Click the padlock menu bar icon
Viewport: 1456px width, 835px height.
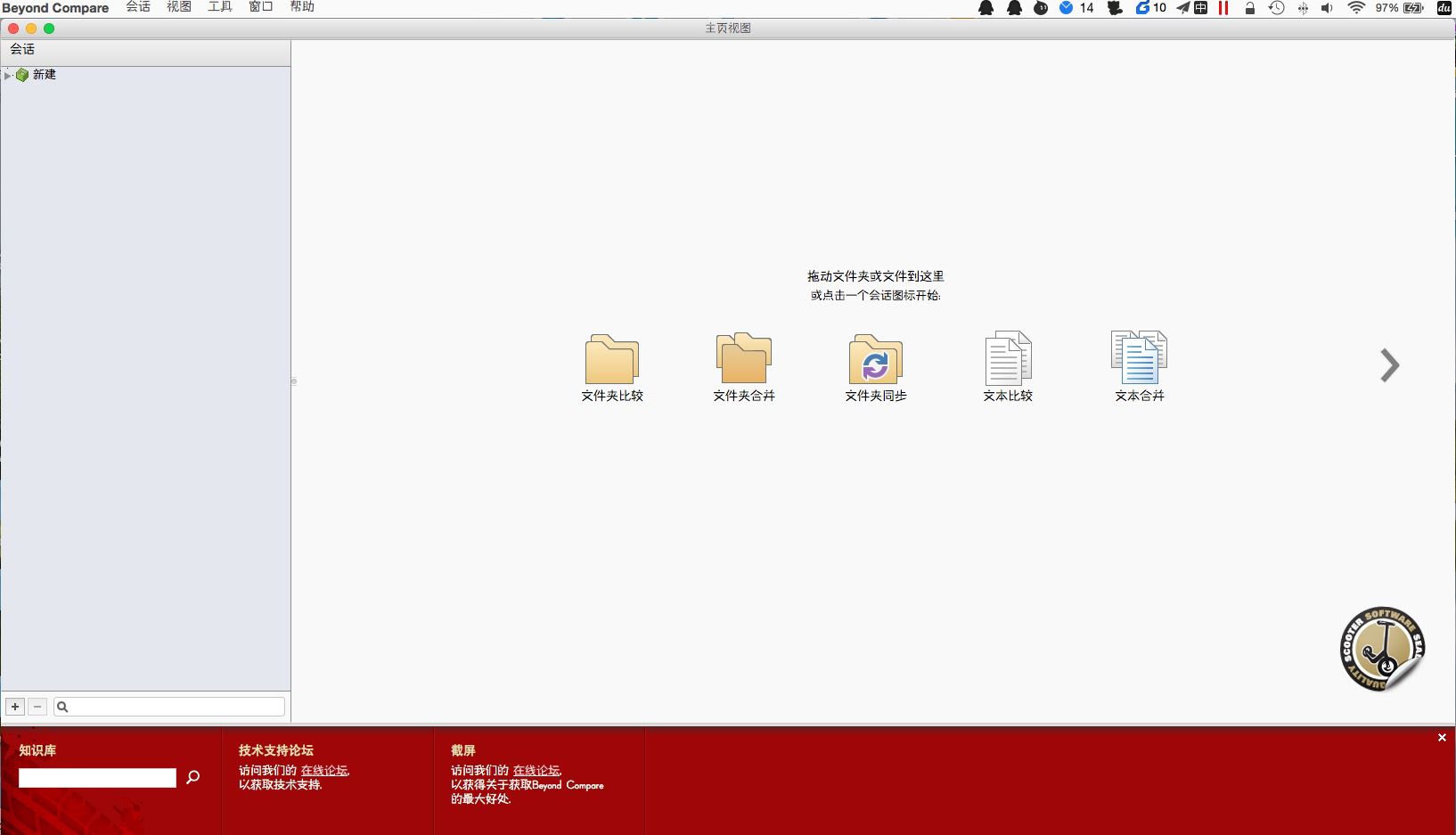1250,8
